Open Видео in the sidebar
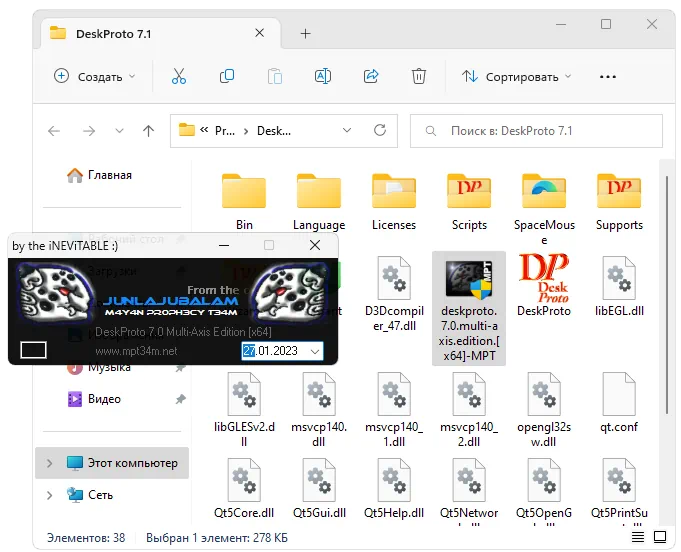 pos(95,399)
